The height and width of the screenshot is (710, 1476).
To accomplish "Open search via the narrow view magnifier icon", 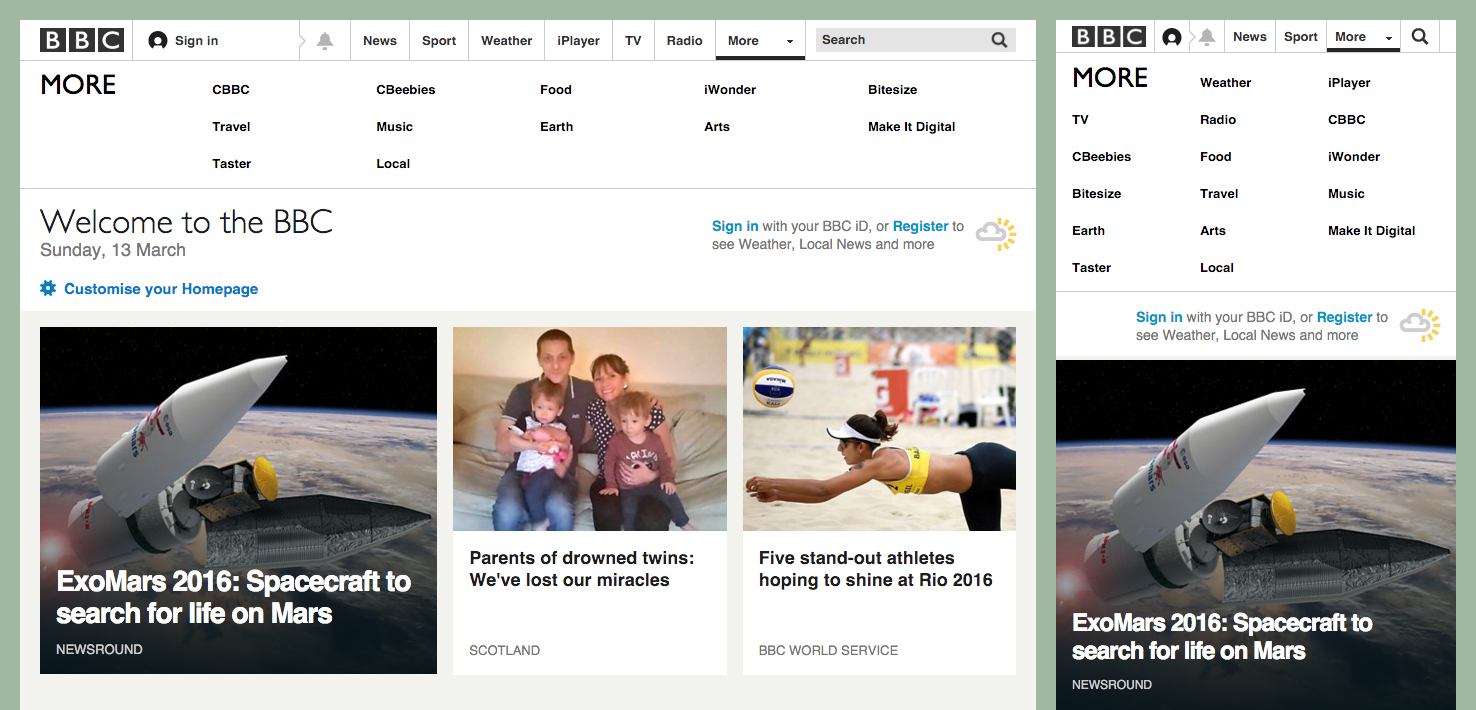I will [1420, 37].
